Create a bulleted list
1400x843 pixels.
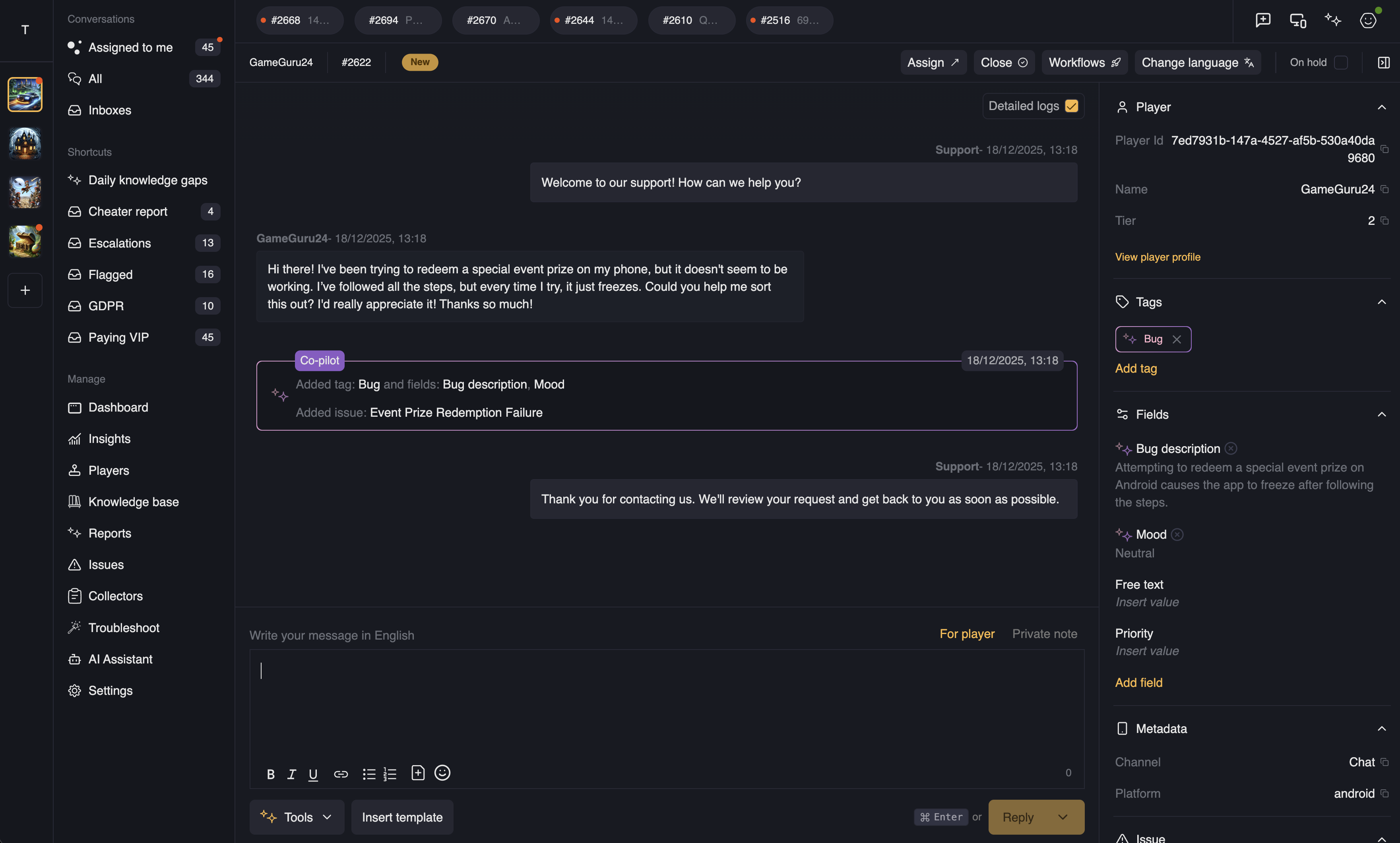pyautogui.click(x=368, y=774)
